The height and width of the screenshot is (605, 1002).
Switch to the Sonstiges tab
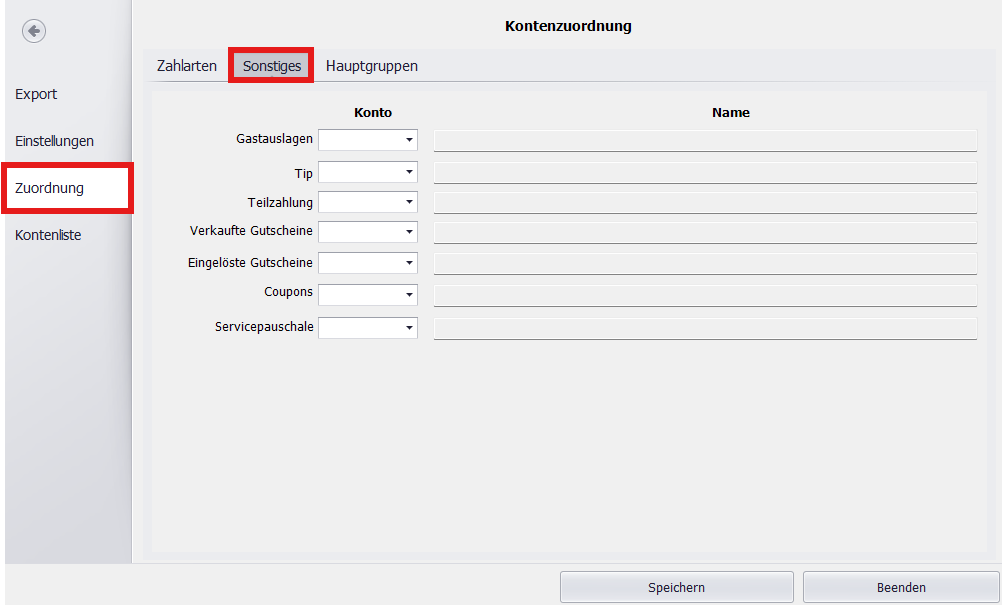270,65
